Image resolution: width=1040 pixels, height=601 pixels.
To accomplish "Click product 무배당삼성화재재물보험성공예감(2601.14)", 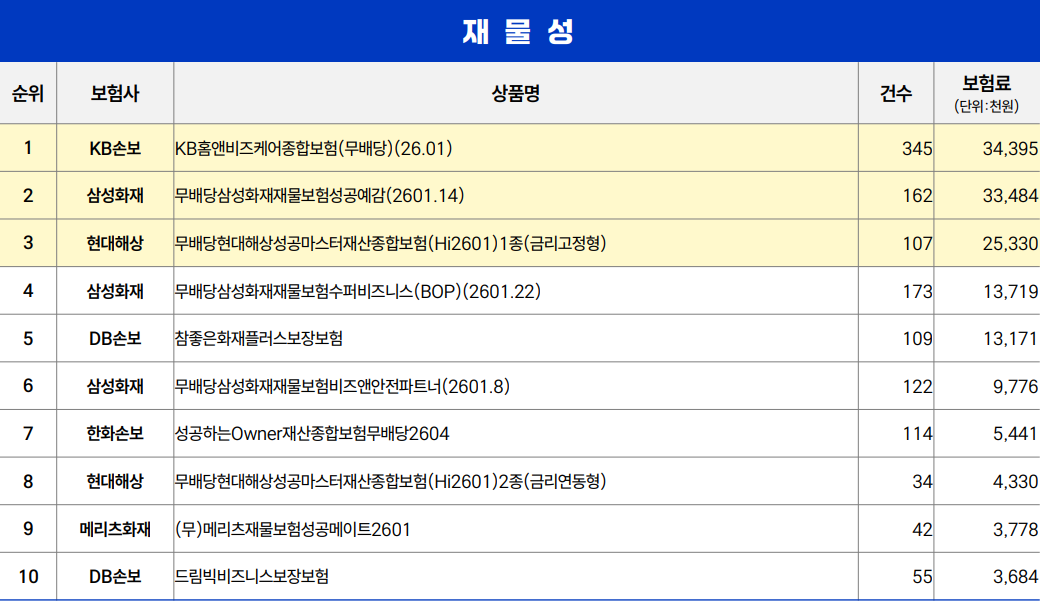I will 319,196.
